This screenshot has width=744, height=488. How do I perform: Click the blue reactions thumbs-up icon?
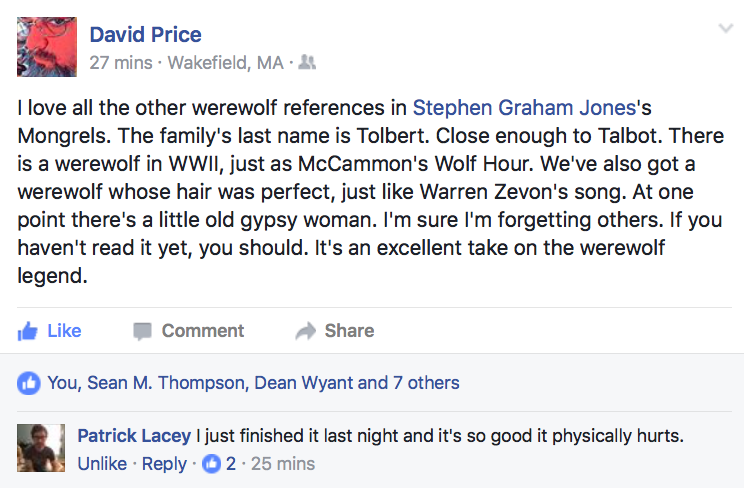pos(30,383)
